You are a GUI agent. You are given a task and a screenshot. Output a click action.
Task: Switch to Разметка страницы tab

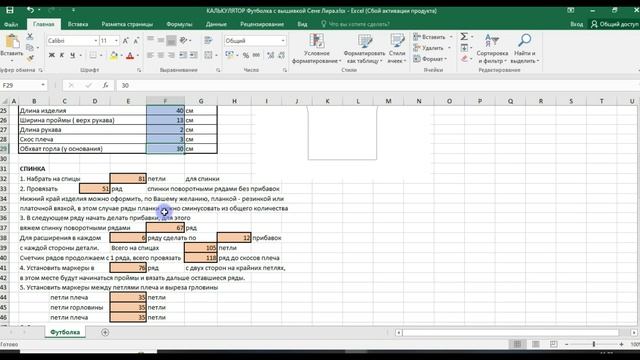tap(127, 24)
